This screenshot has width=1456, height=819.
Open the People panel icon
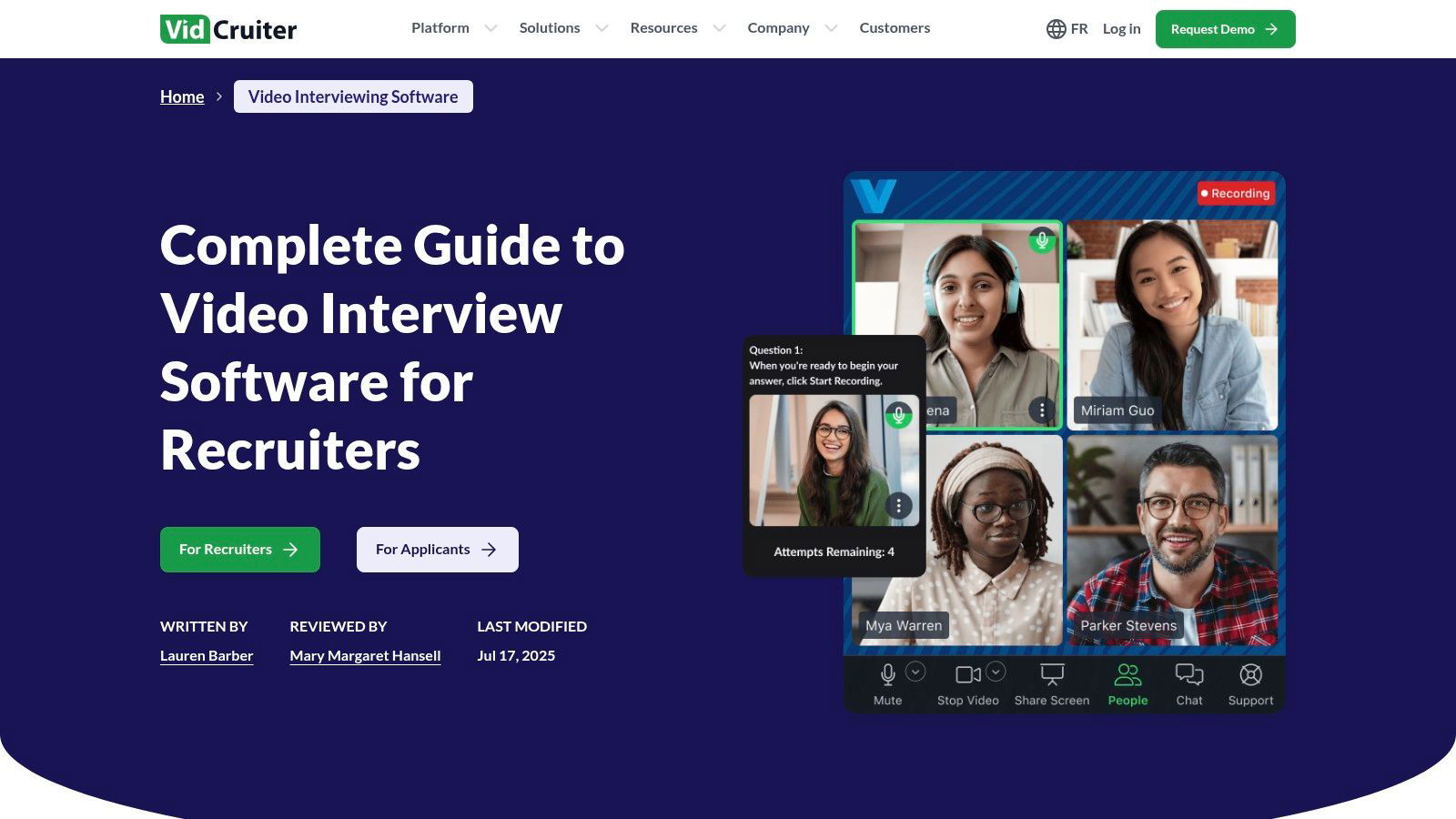coord(1127,674)
